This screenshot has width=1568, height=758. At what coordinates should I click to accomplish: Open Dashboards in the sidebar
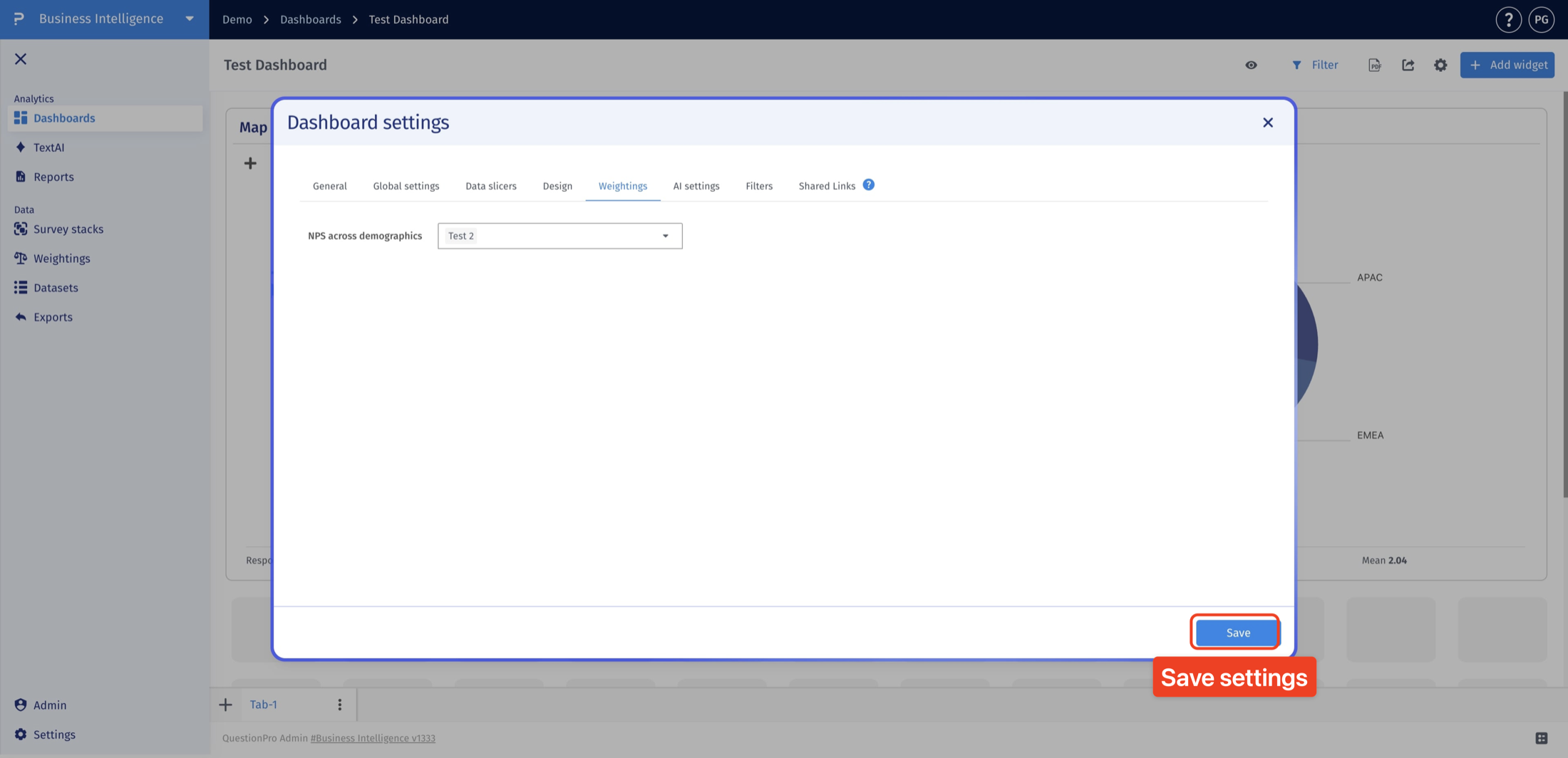105,118
